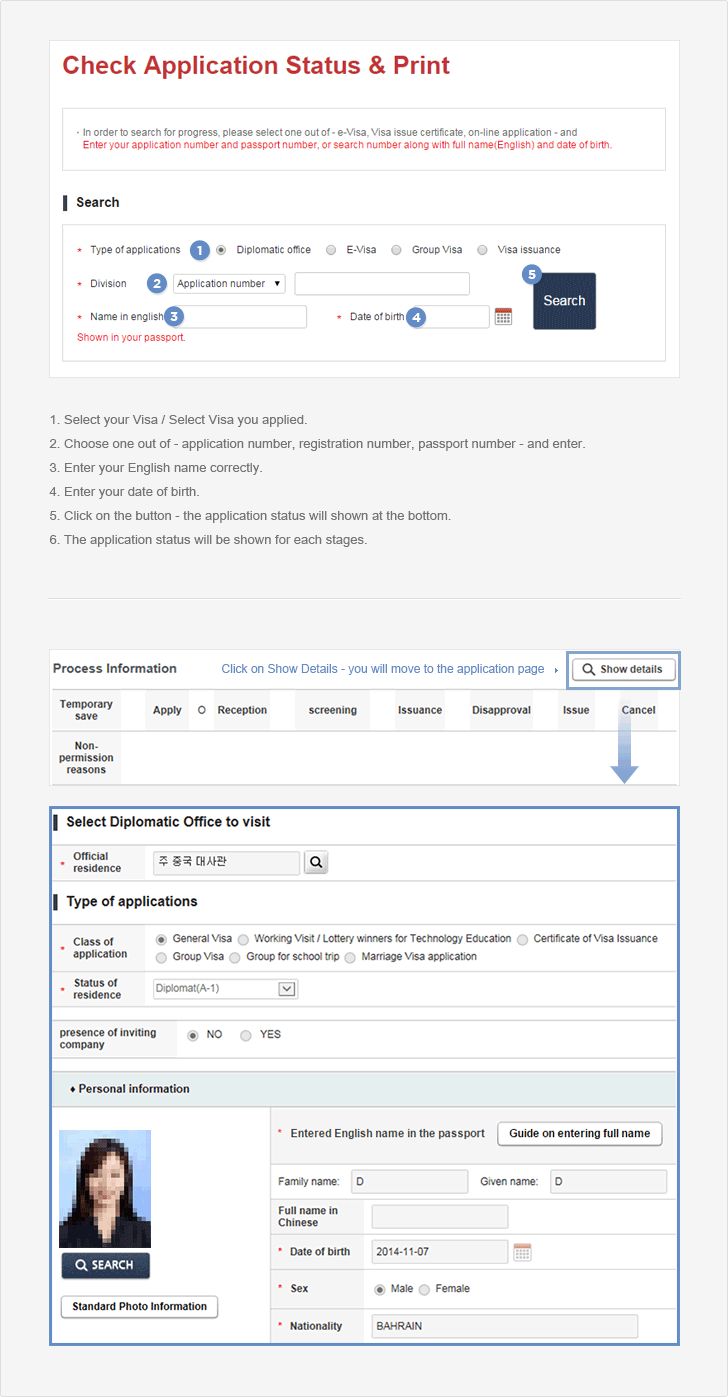Select Male for Sex
The width and height of the screenshot is (728, 1397).
380,1289
